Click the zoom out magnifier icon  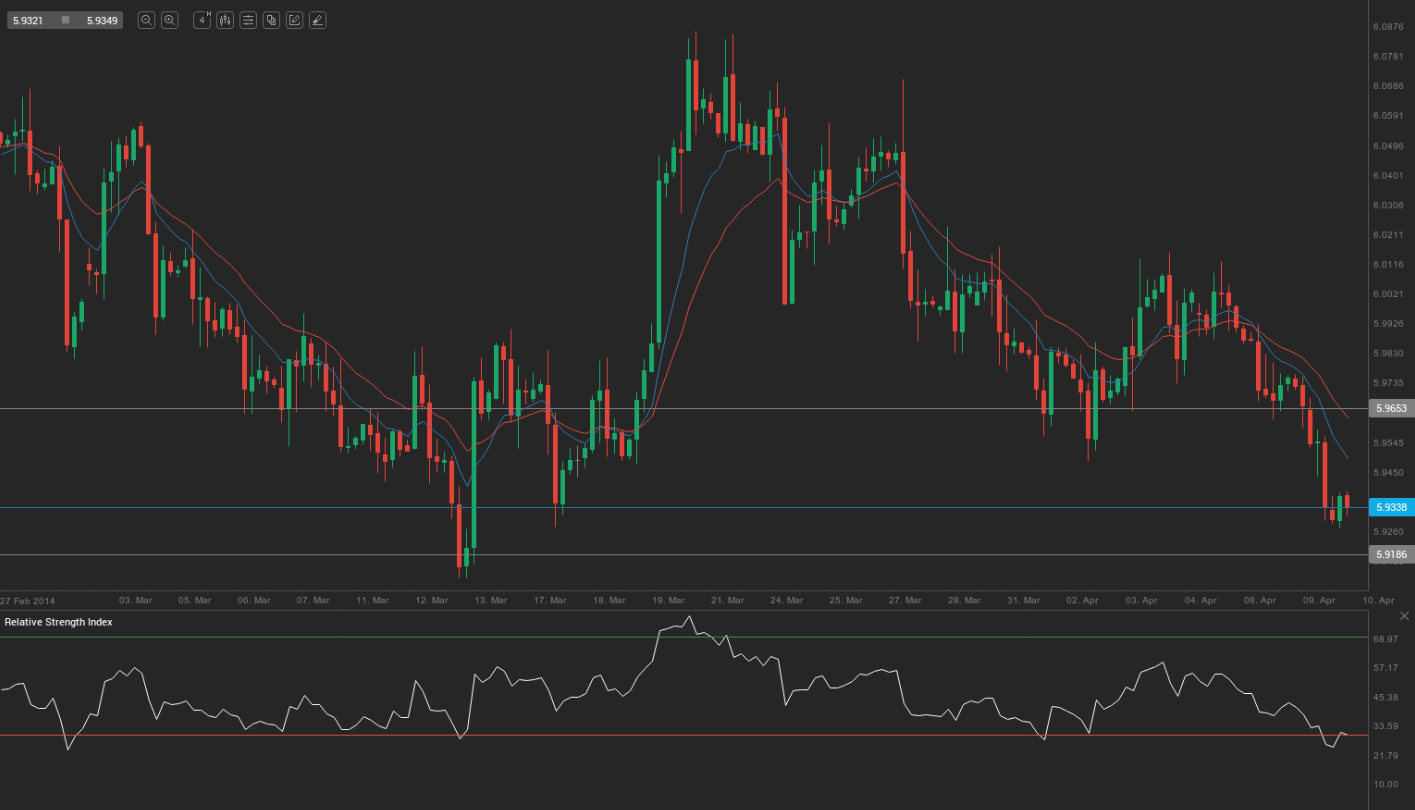146,20
